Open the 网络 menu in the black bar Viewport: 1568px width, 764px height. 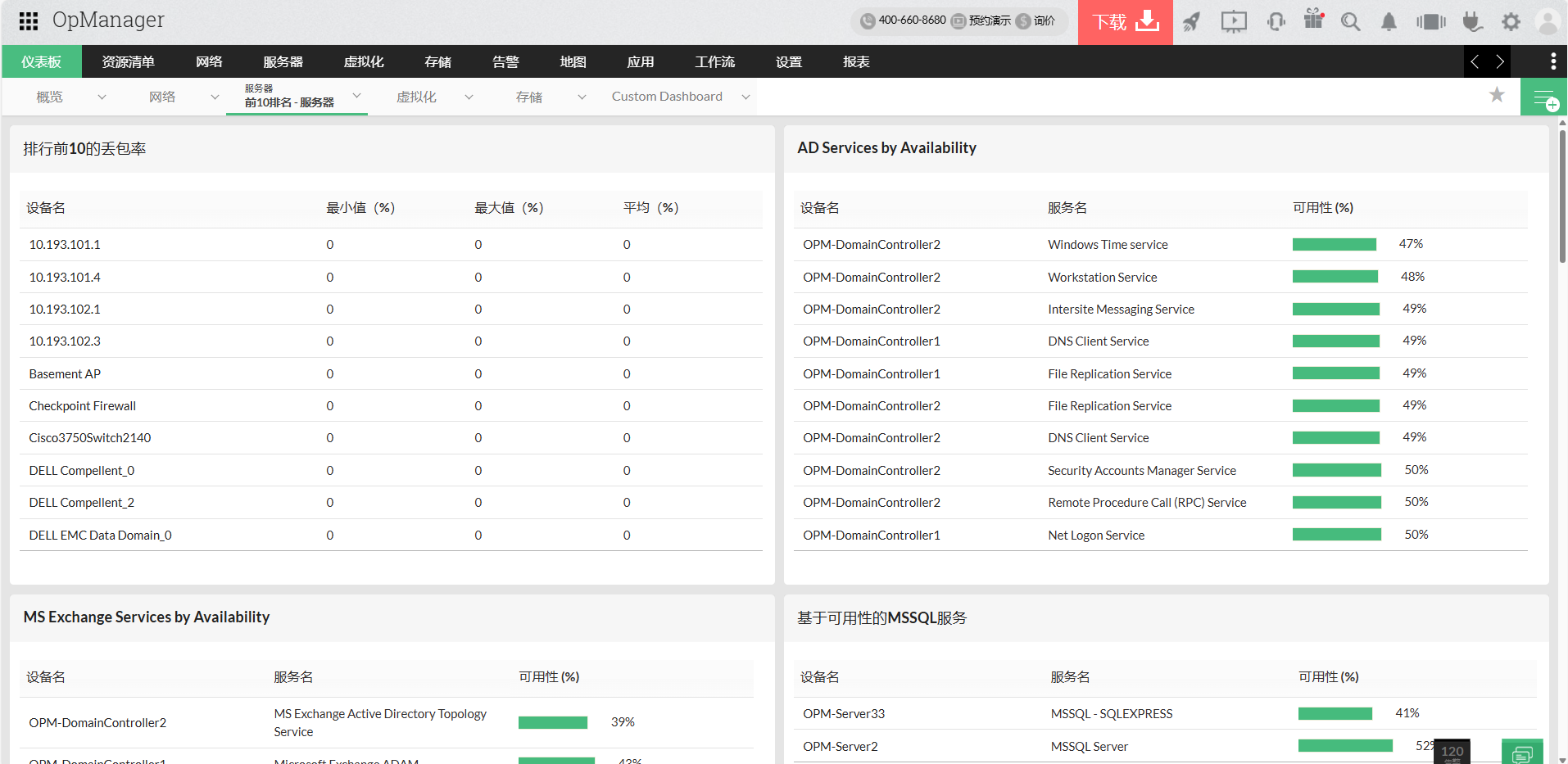209,61
